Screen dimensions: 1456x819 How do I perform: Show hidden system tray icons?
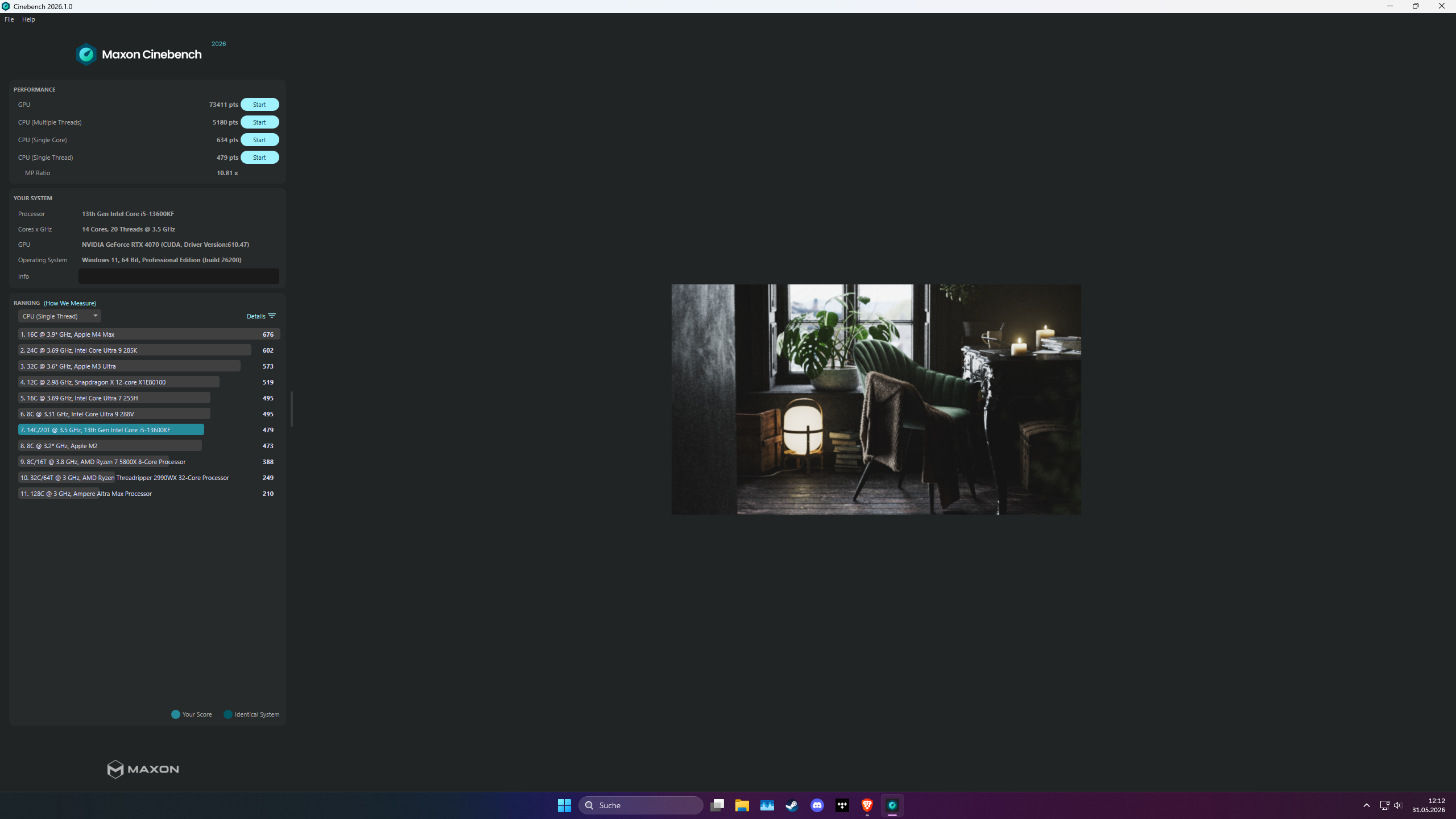tap(1367, 805)
